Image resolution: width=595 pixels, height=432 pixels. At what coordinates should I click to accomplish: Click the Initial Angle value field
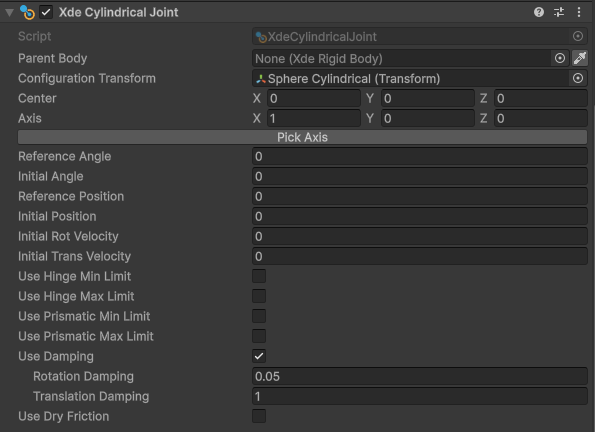pos(420,177)
